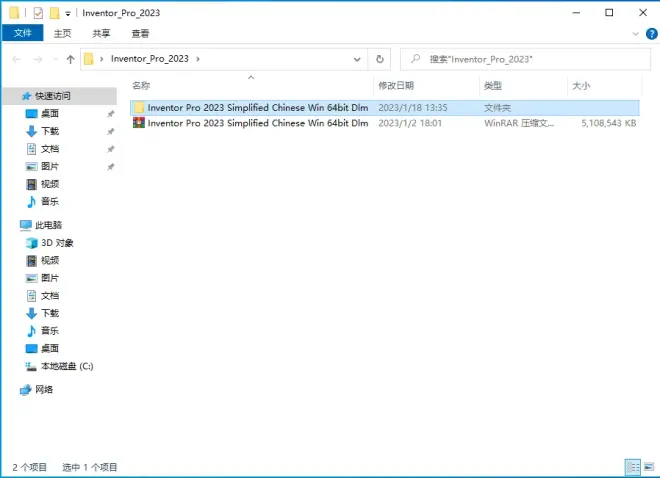Screen dimensions: 660x478
Task: Switch to the 主页 ribbon tab
Action: click(62, 33)
